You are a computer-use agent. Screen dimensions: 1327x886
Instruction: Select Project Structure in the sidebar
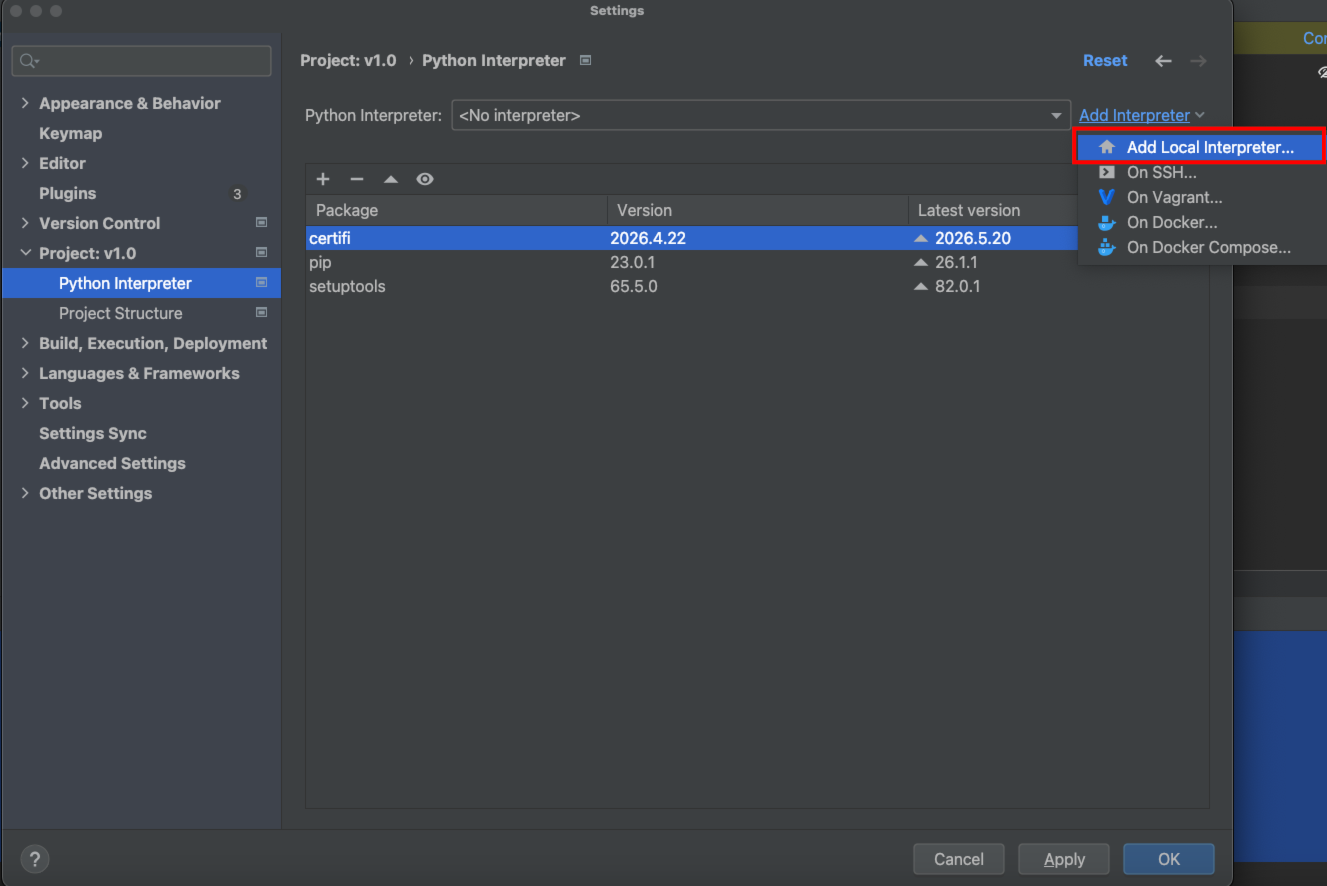(121, 313)
